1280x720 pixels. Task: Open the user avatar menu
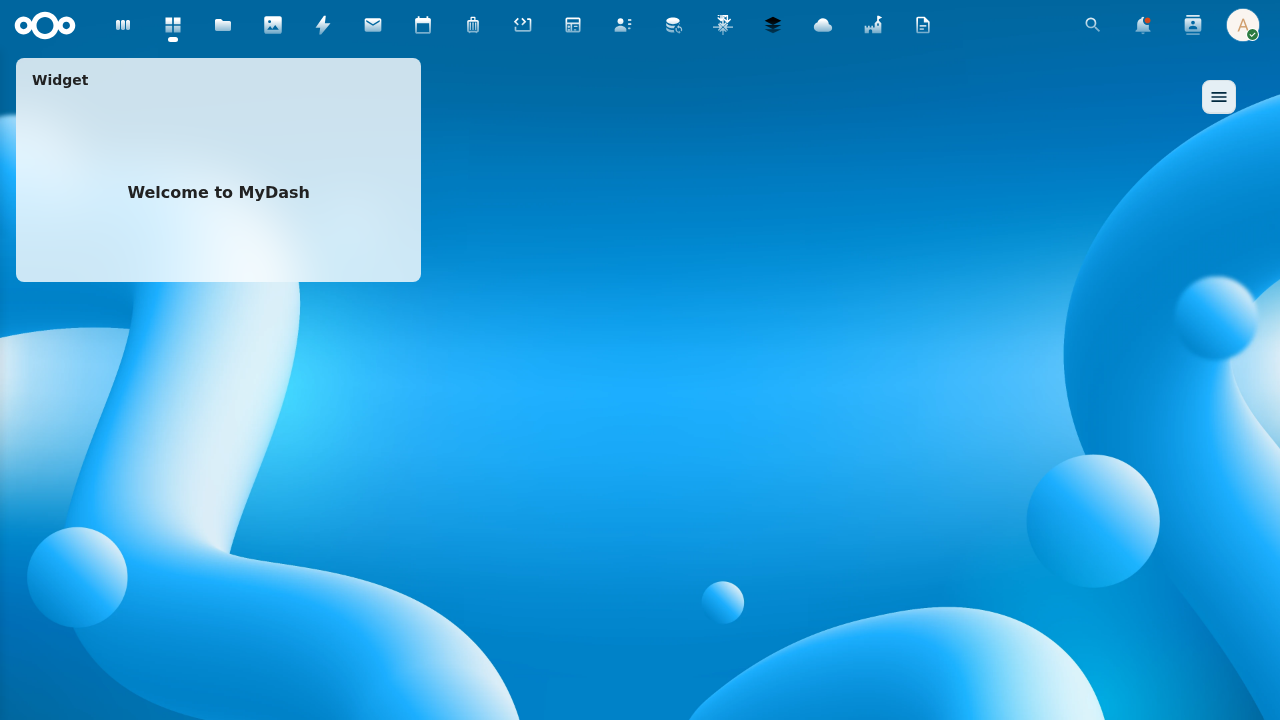click(x=1243, y=25)
